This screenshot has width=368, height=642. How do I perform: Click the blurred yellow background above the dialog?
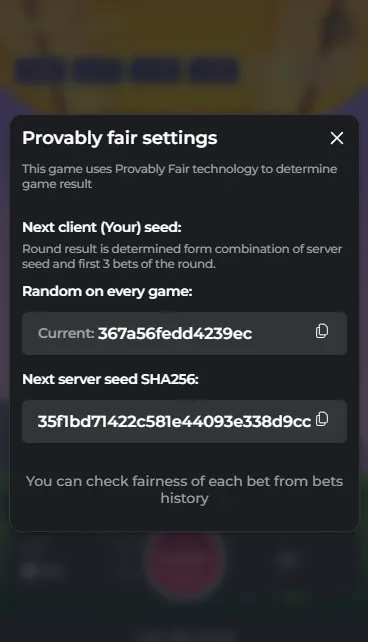[184, 29]
